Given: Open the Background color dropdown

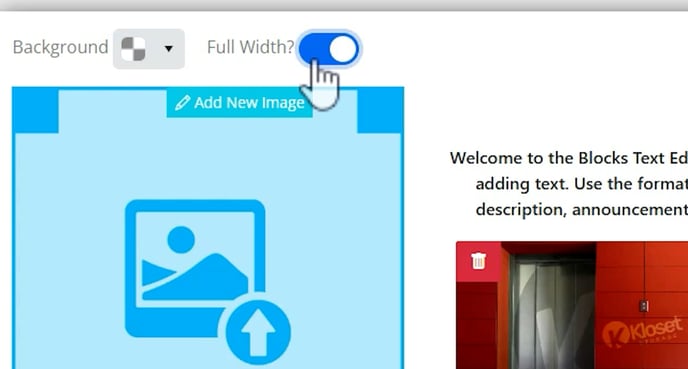Looking at the screenshot, I should (149, 49).
